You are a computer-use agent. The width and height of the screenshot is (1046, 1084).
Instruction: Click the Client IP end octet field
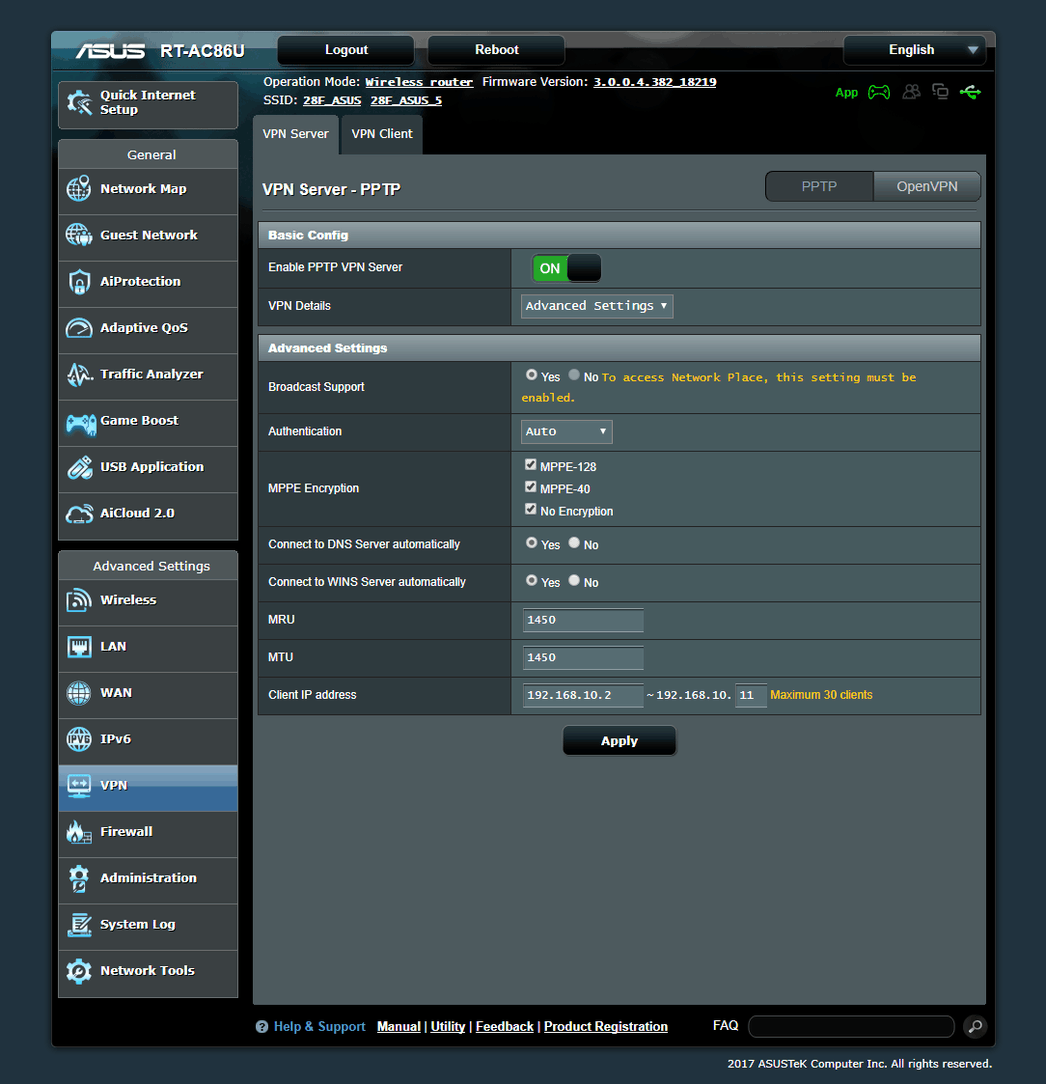pyautogui.click(x=751, y=695)
